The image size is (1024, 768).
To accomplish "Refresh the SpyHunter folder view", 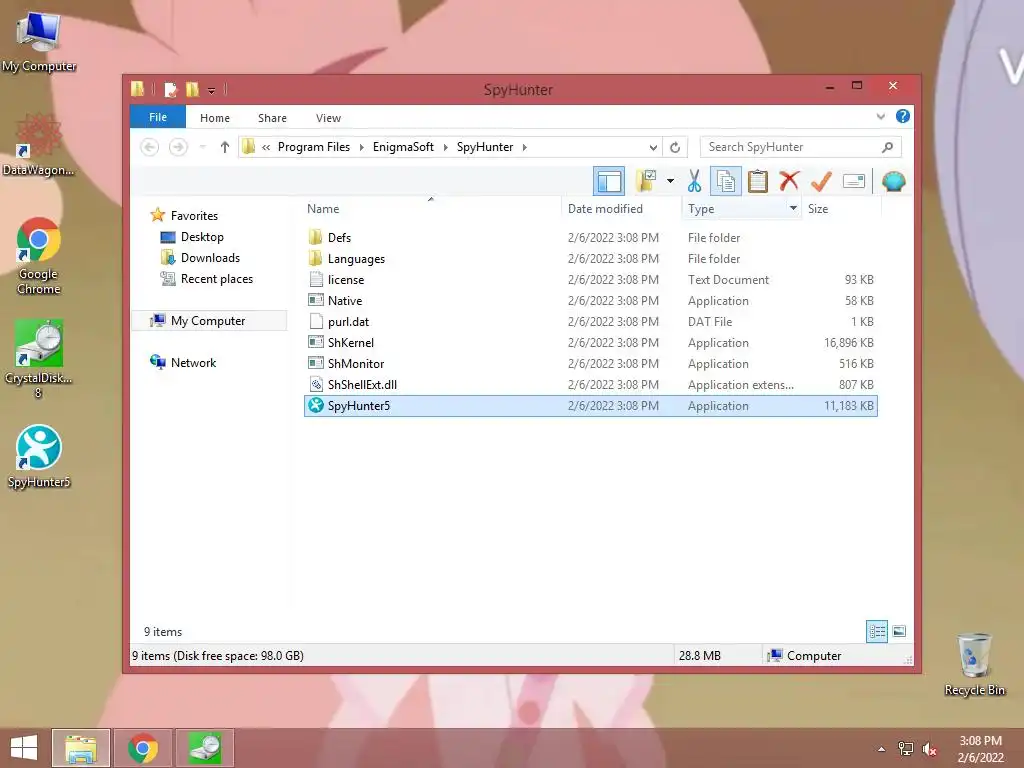I will click(675, 148).
